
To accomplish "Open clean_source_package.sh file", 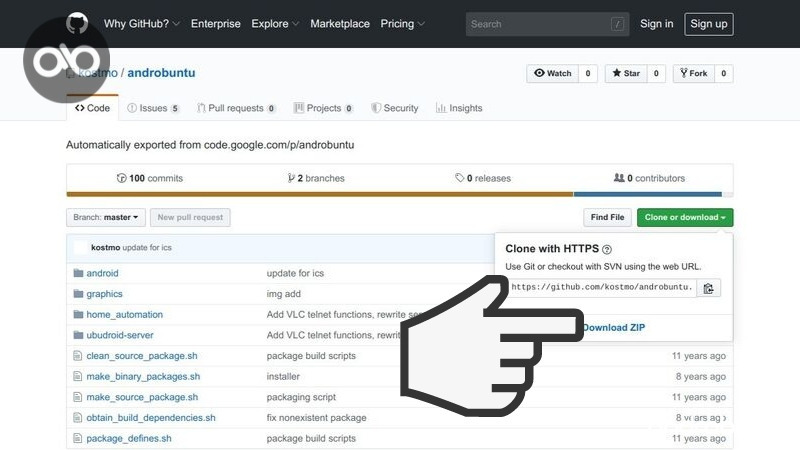I will 142,356.
